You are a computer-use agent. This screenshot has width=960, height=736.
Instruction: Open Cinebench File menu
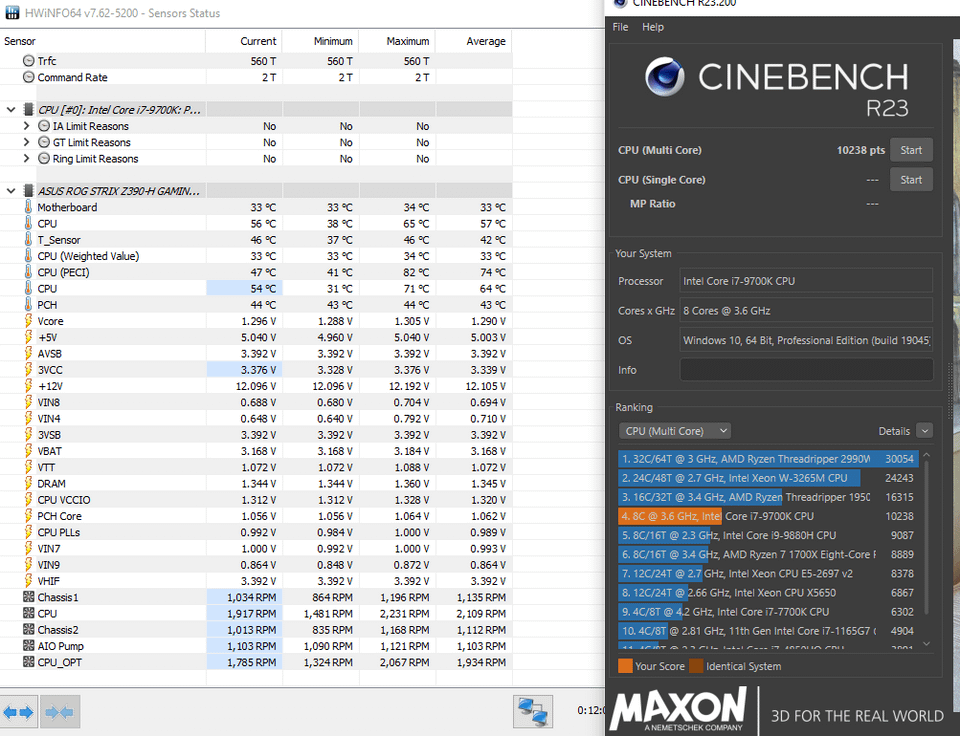tap(620, 27)
